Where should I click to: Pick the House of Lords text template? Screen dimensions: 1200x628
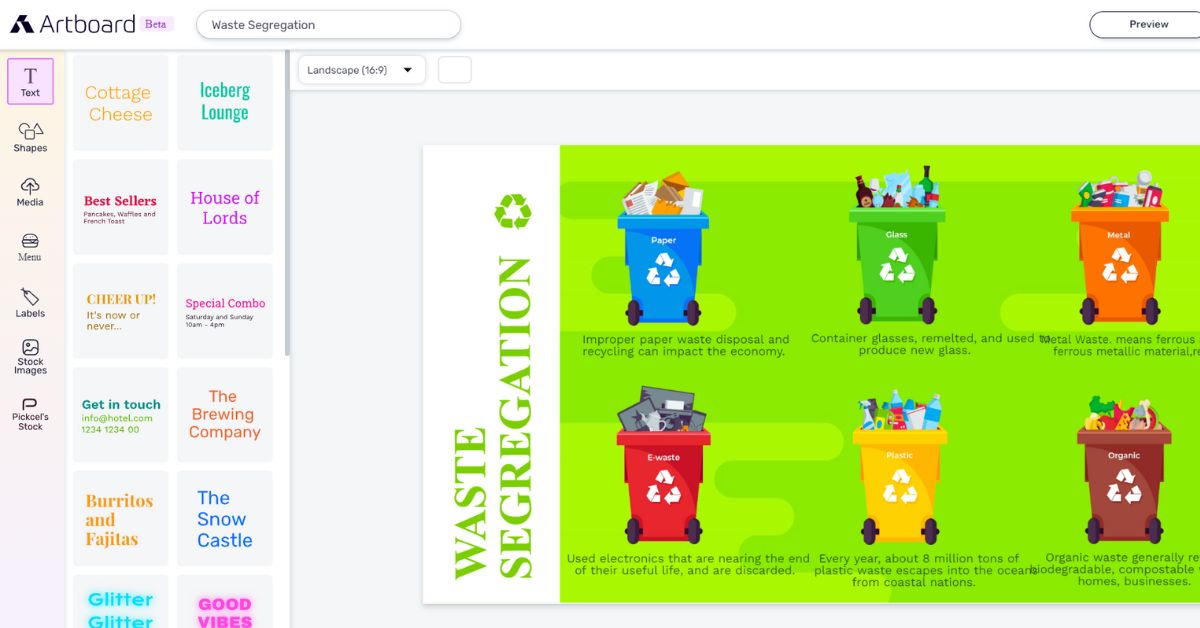click(x=225, y=207)
